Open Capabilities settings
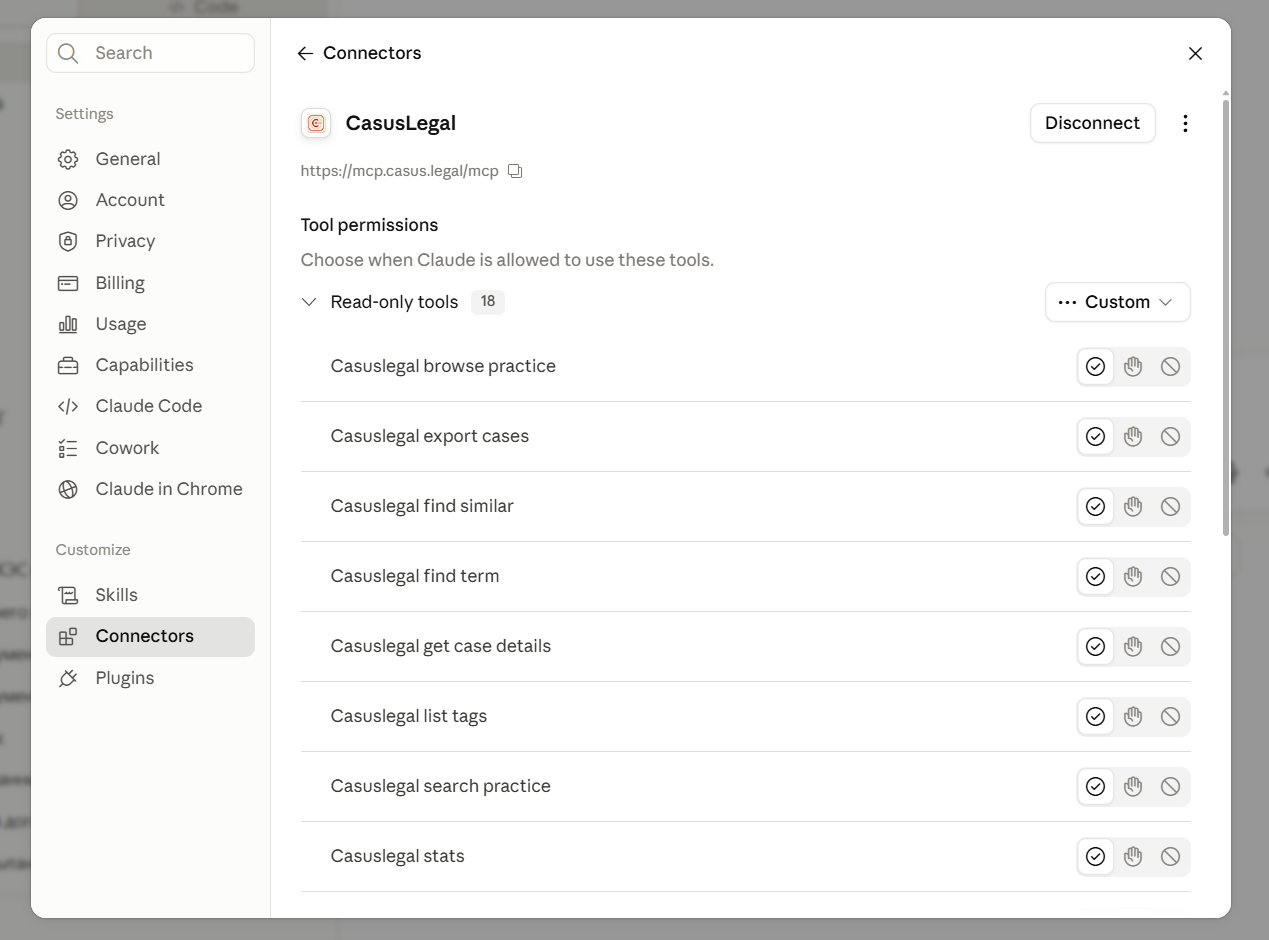This screenshot has height=940, width=1269. coord(150,365)
